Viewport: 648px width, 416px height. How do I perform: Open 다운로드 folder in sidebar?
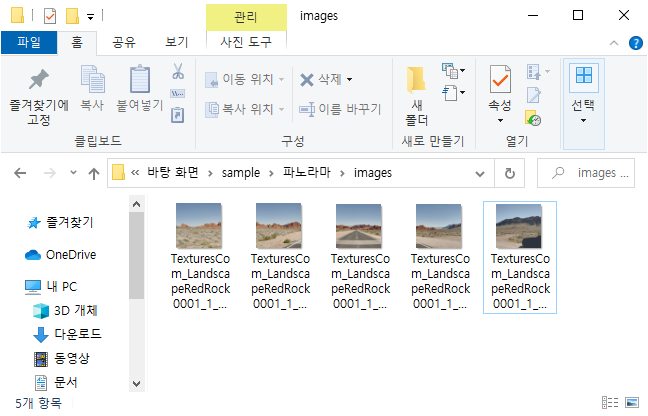(x=67, y=334)
